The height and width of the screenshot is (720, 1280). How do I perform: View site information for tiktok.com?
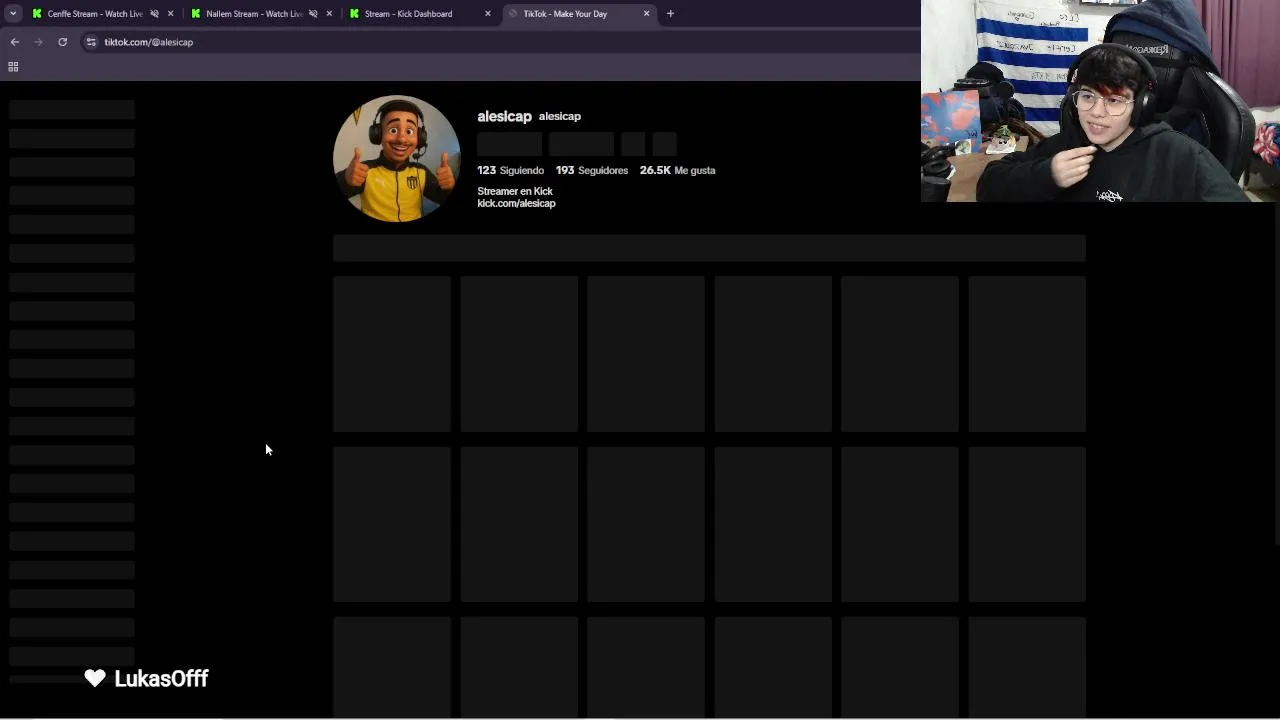point(91,42)
